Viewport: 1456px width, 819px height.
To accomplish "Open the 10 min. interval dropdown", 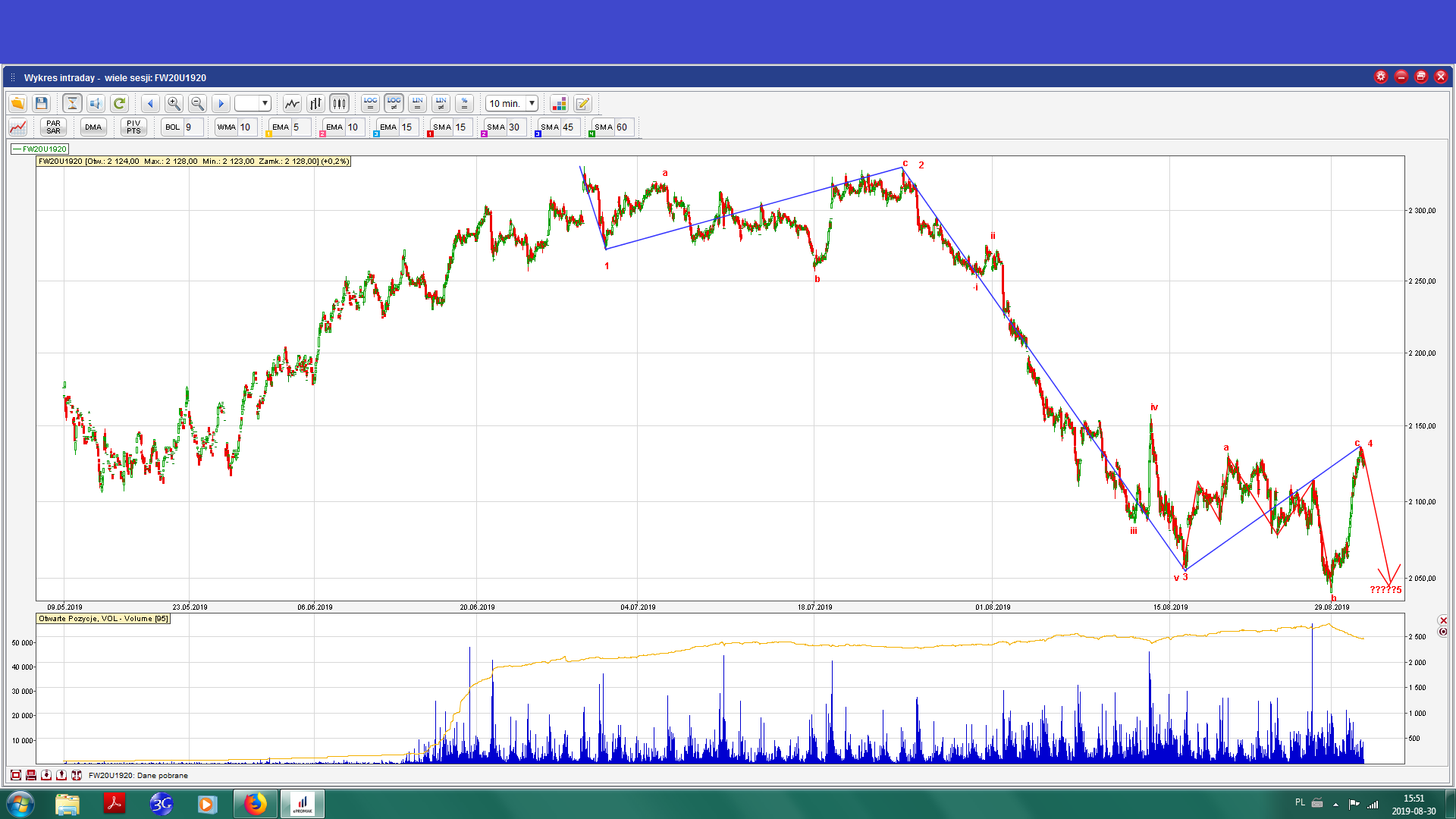I will pyautogui.click(x=532, y=104).
